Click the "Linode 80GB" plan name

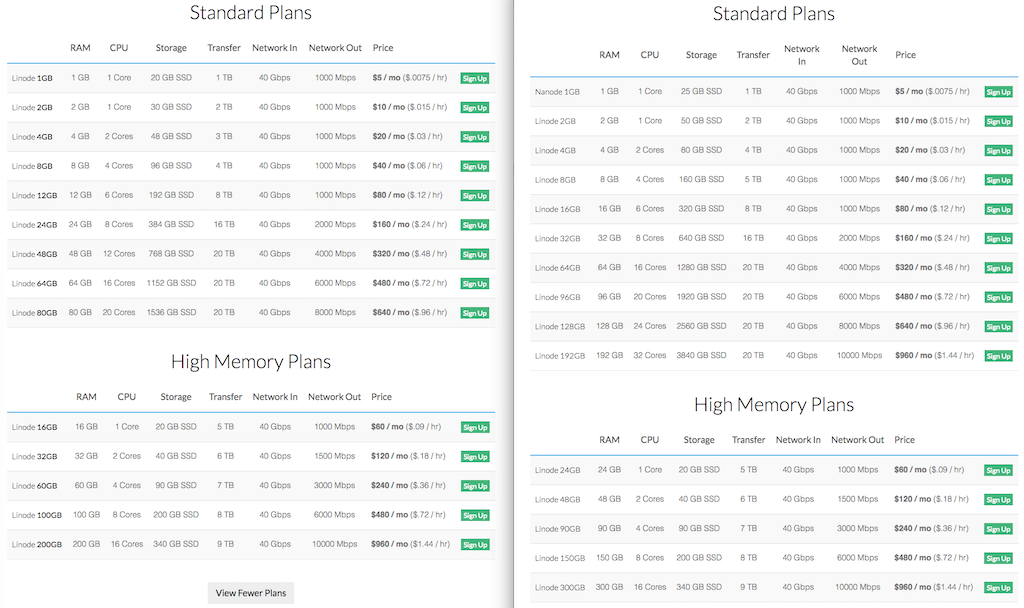[35, 313]
